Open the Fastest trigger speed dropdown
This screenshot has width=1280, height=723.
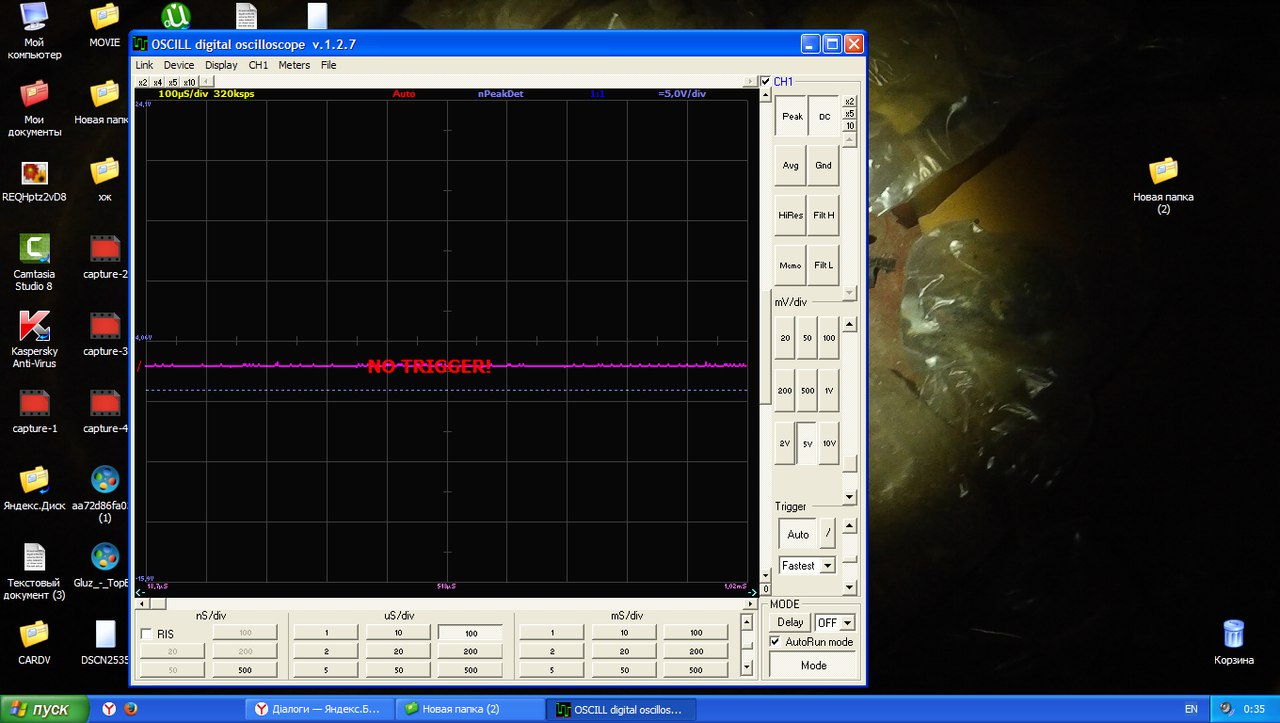827,566
